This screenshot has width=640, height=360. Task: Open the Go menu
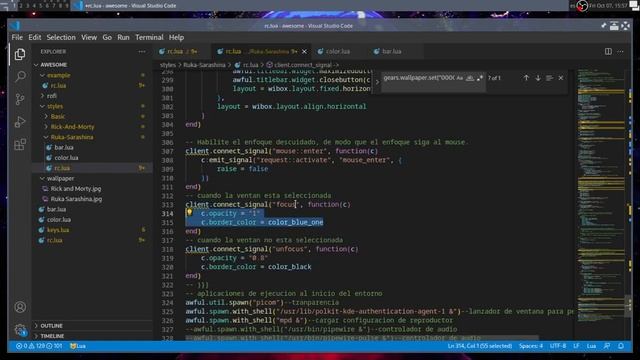click(x=107, y=37)
